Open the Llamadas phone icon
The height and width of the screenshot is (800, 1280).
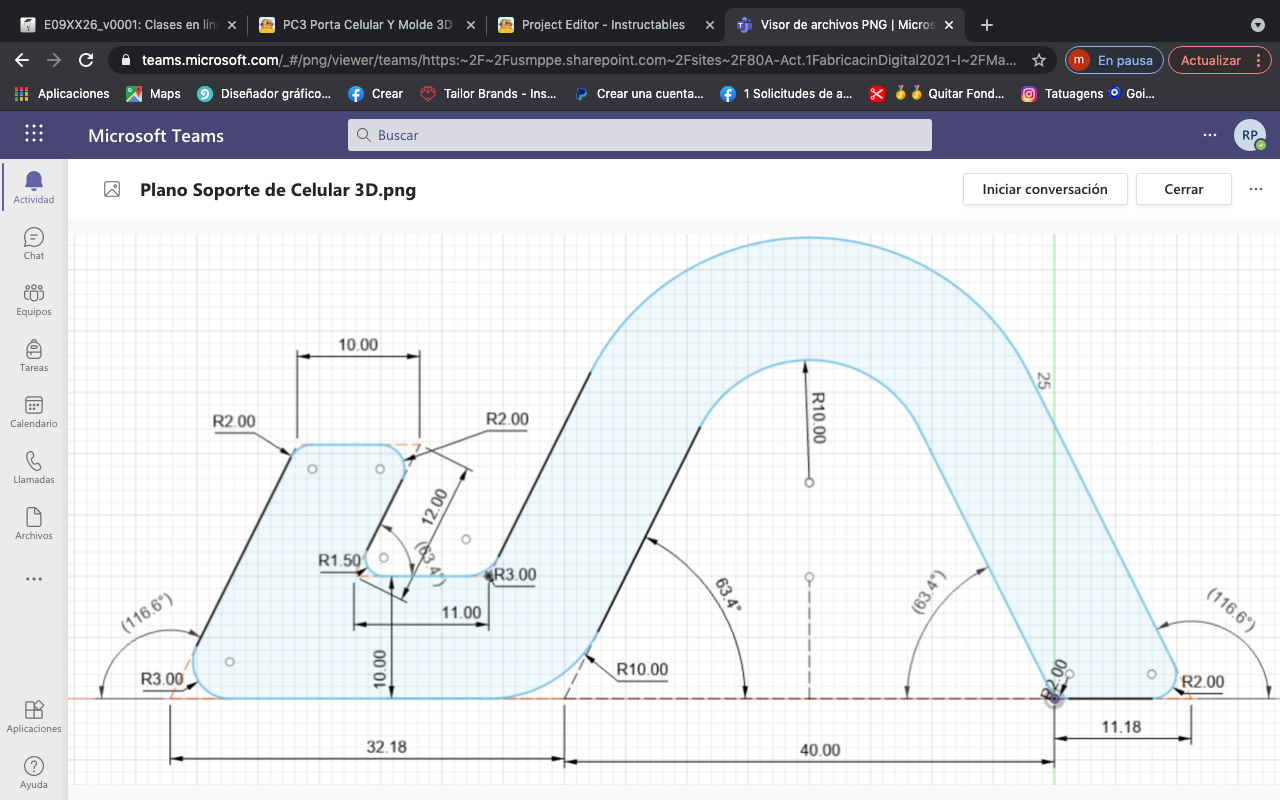pyautogui.click(x=34, y=467)
